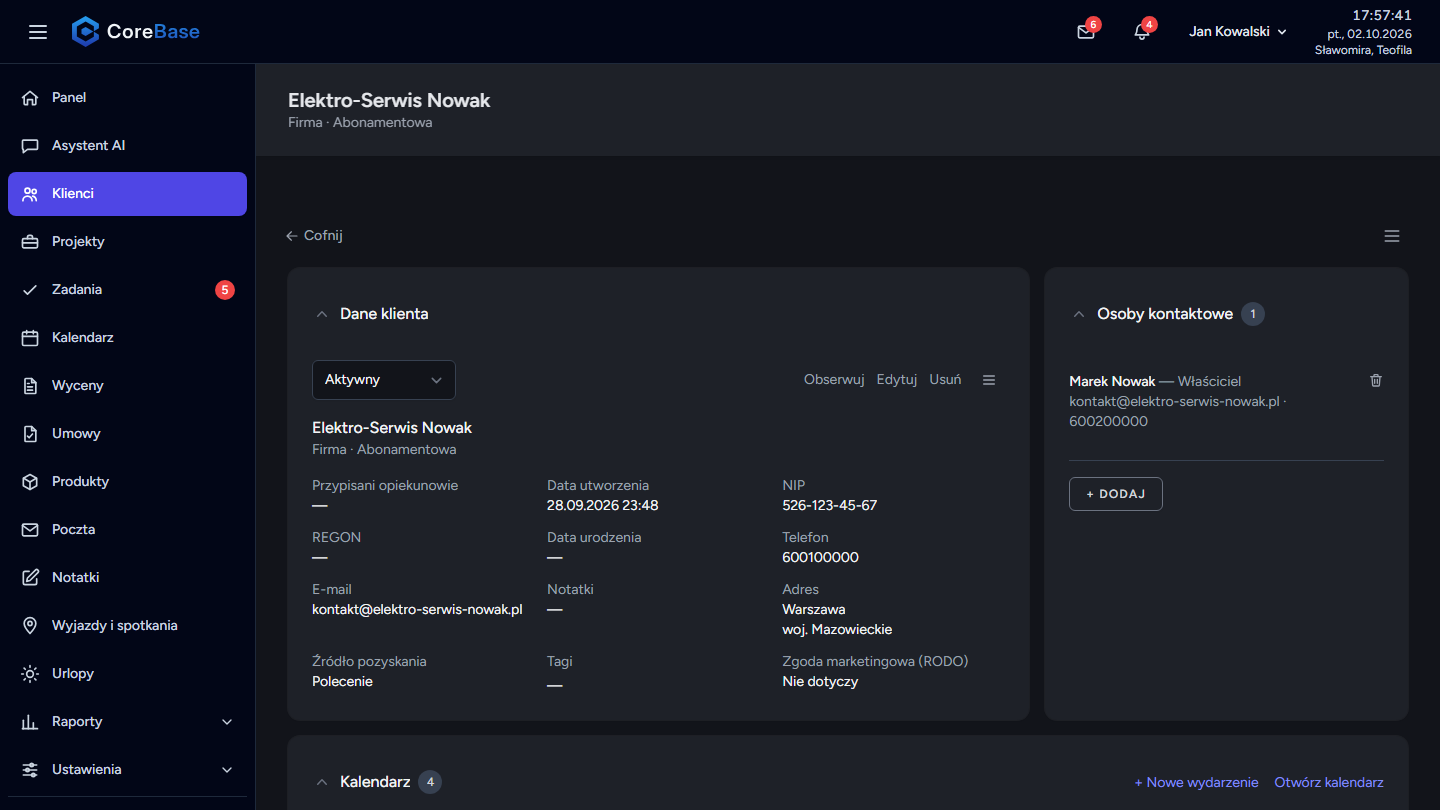Collapse the Osoby kontaktowe section
This screenshot has height=810, width=1440.
tap(1079, 314)
